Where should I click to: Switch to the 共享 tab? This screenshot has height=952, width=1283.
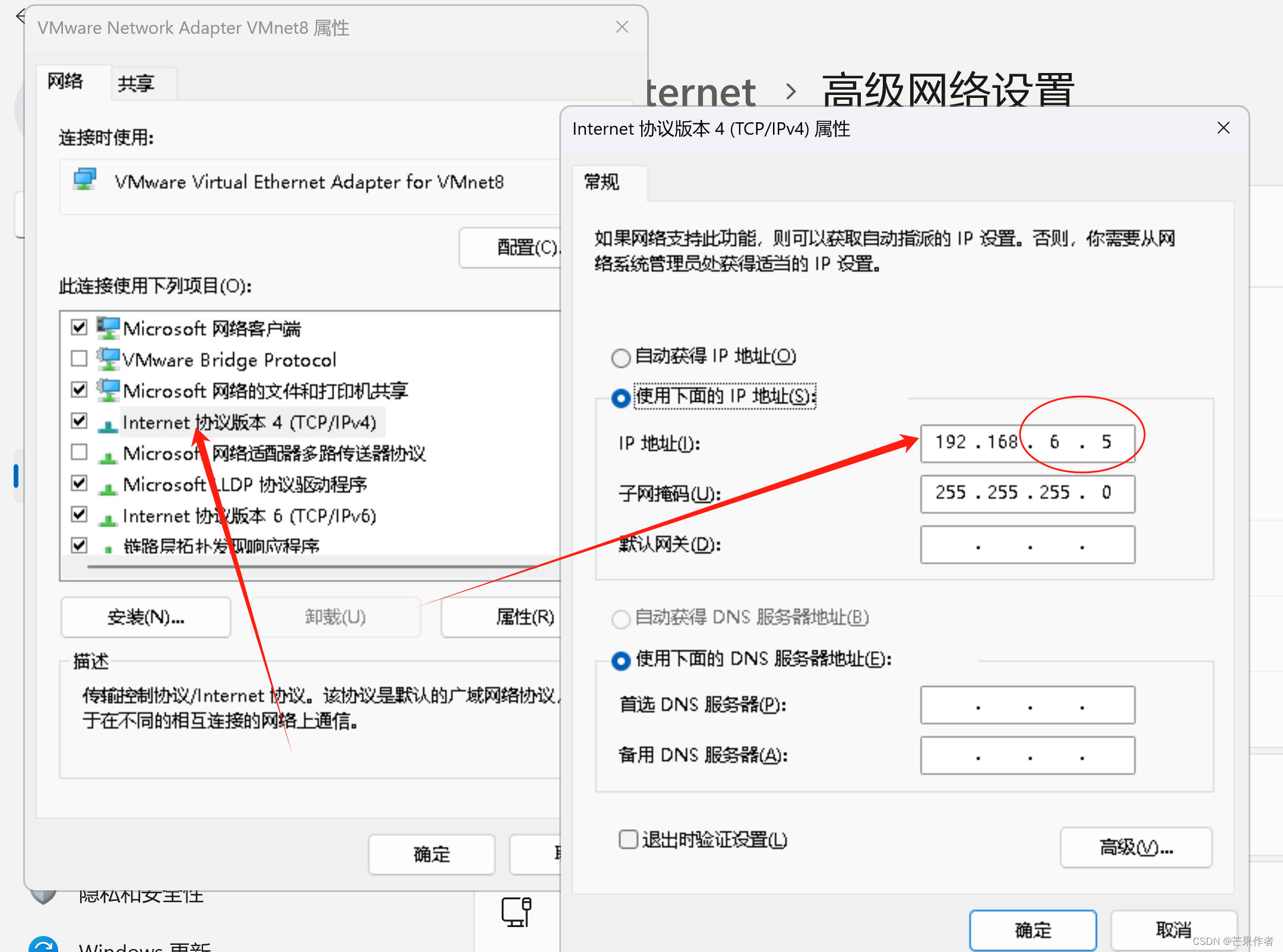pos(136,84)
